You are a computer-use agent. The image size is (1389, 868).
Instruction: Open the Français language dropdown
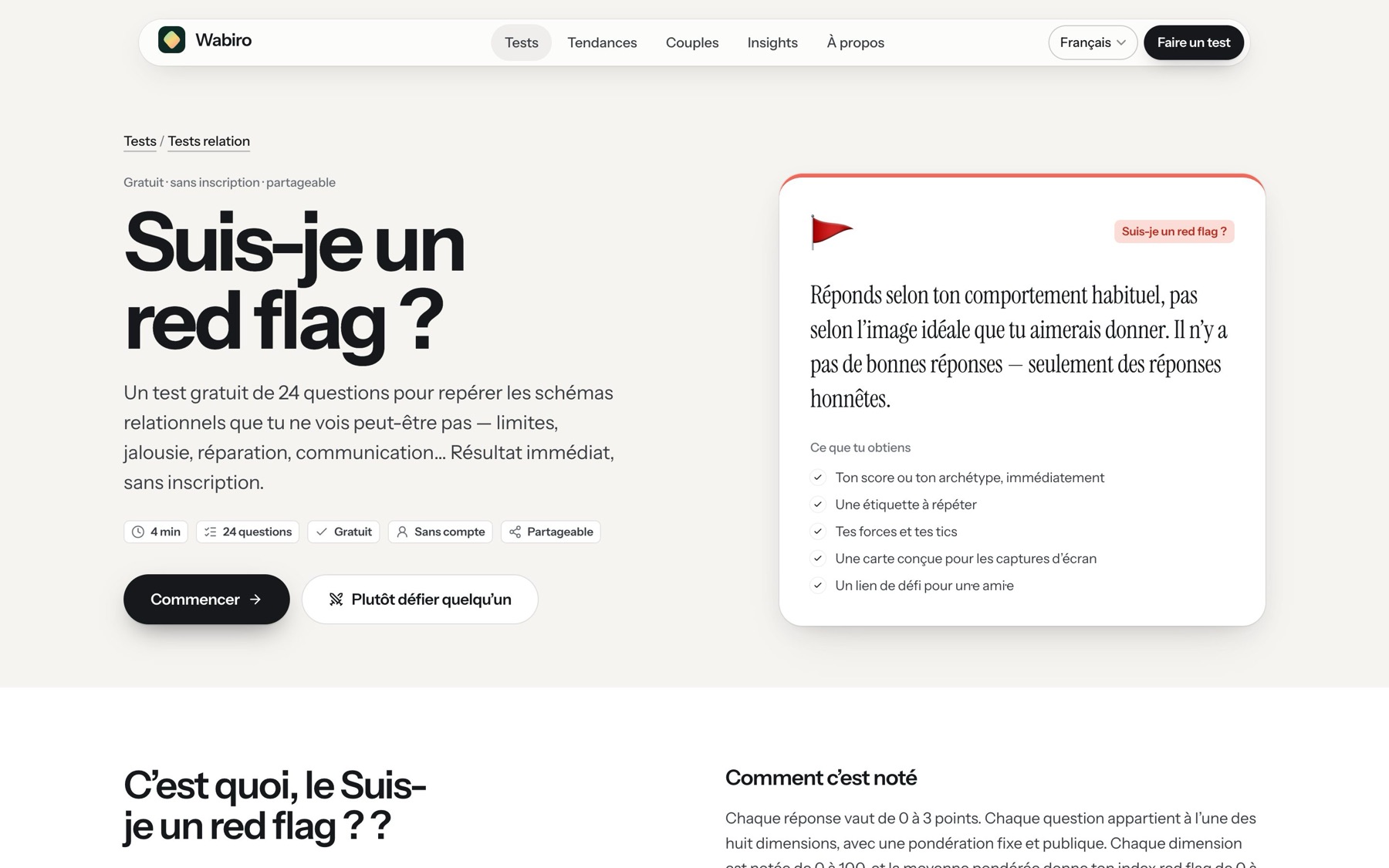1093,42
